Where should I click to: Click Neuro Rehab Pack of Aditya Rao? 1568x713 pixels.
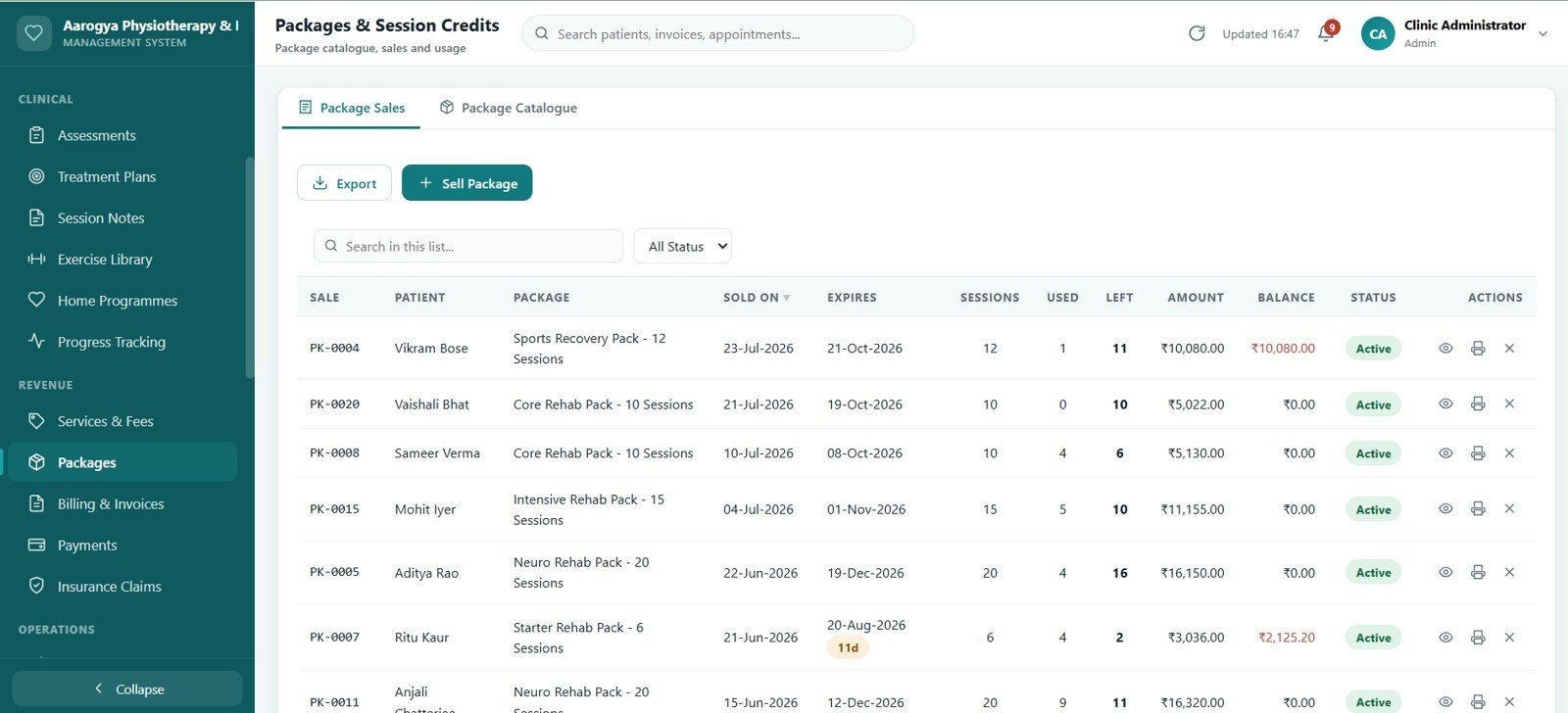click(581, 573)
